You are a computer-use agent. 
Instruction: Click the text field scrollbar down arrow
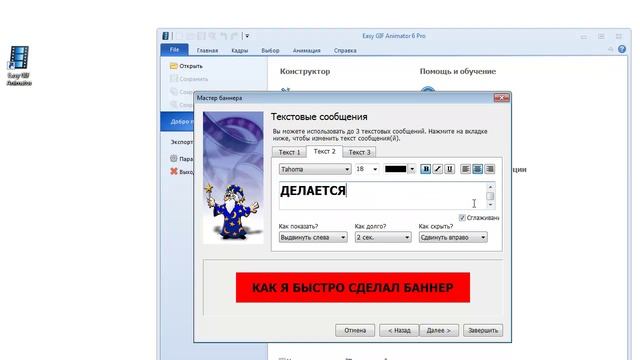tap(490, 204)
